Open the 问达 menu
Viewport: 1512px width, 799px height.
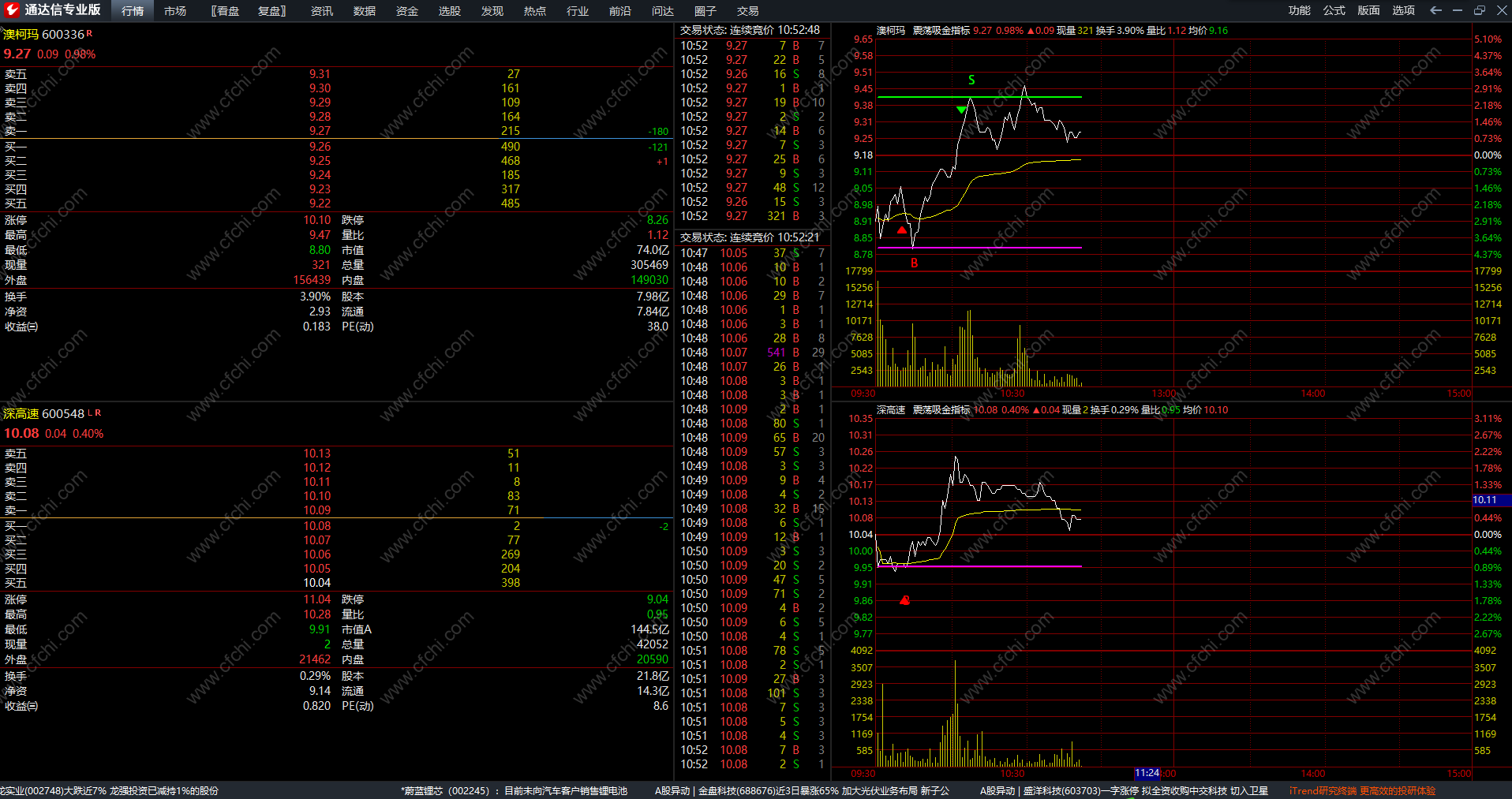[x=662, y=11]
